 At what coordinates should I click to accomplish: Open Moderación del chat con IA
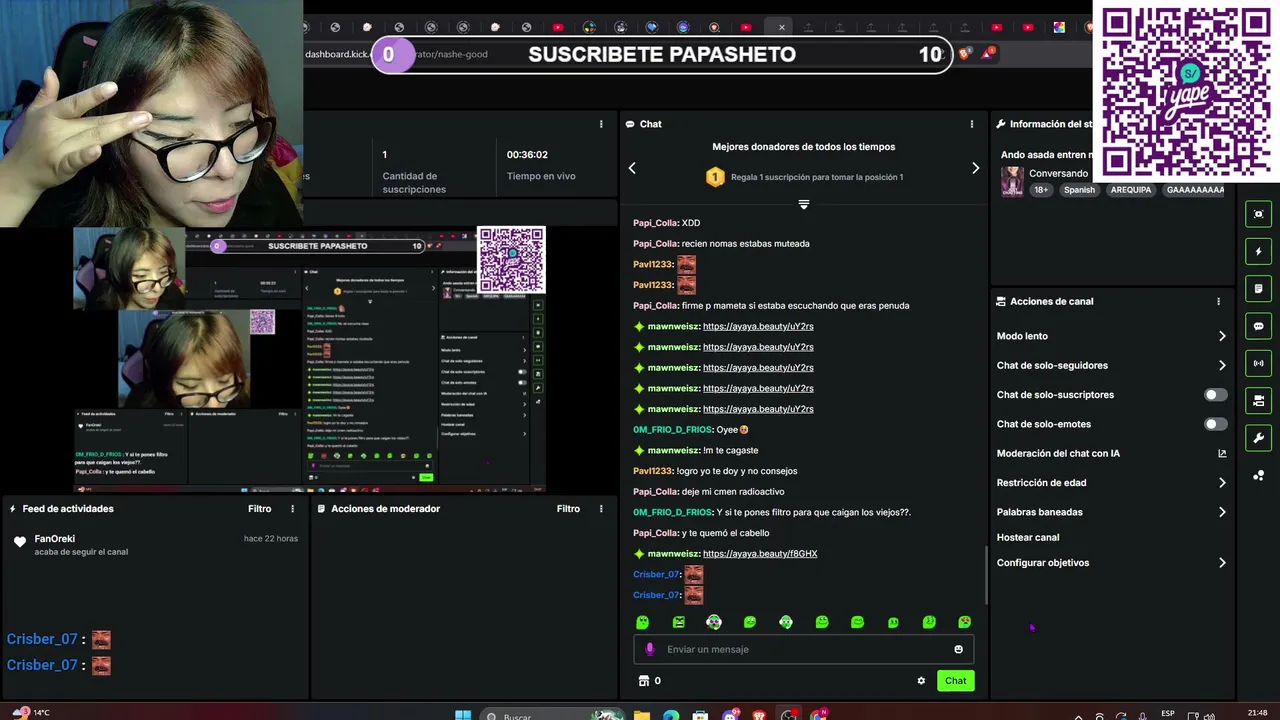[x=1058, y=453]
